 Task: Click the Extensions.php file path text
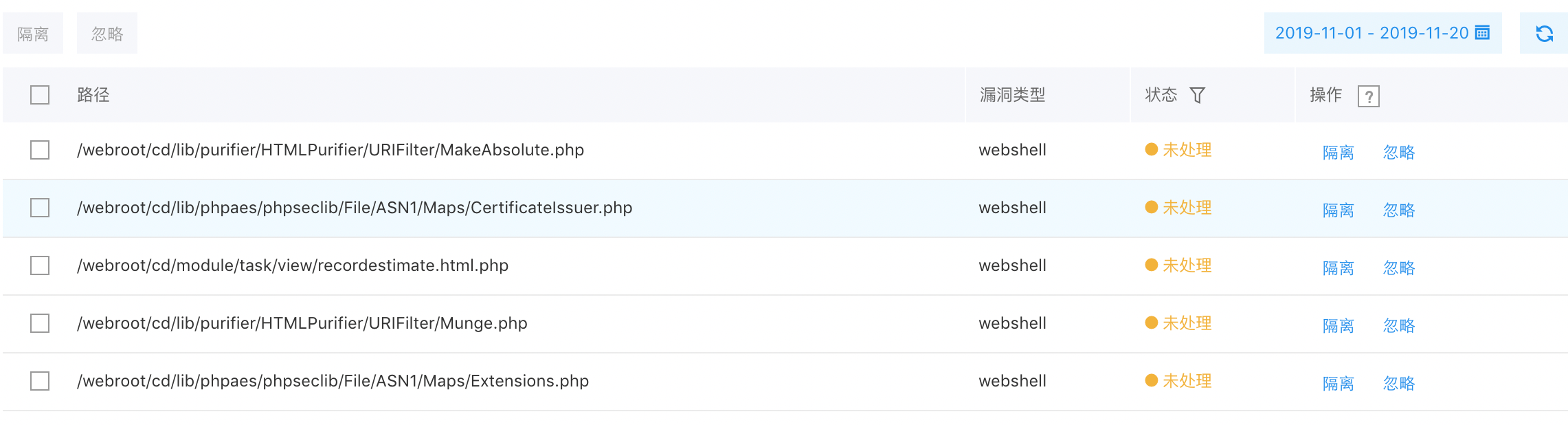[333, 381]
